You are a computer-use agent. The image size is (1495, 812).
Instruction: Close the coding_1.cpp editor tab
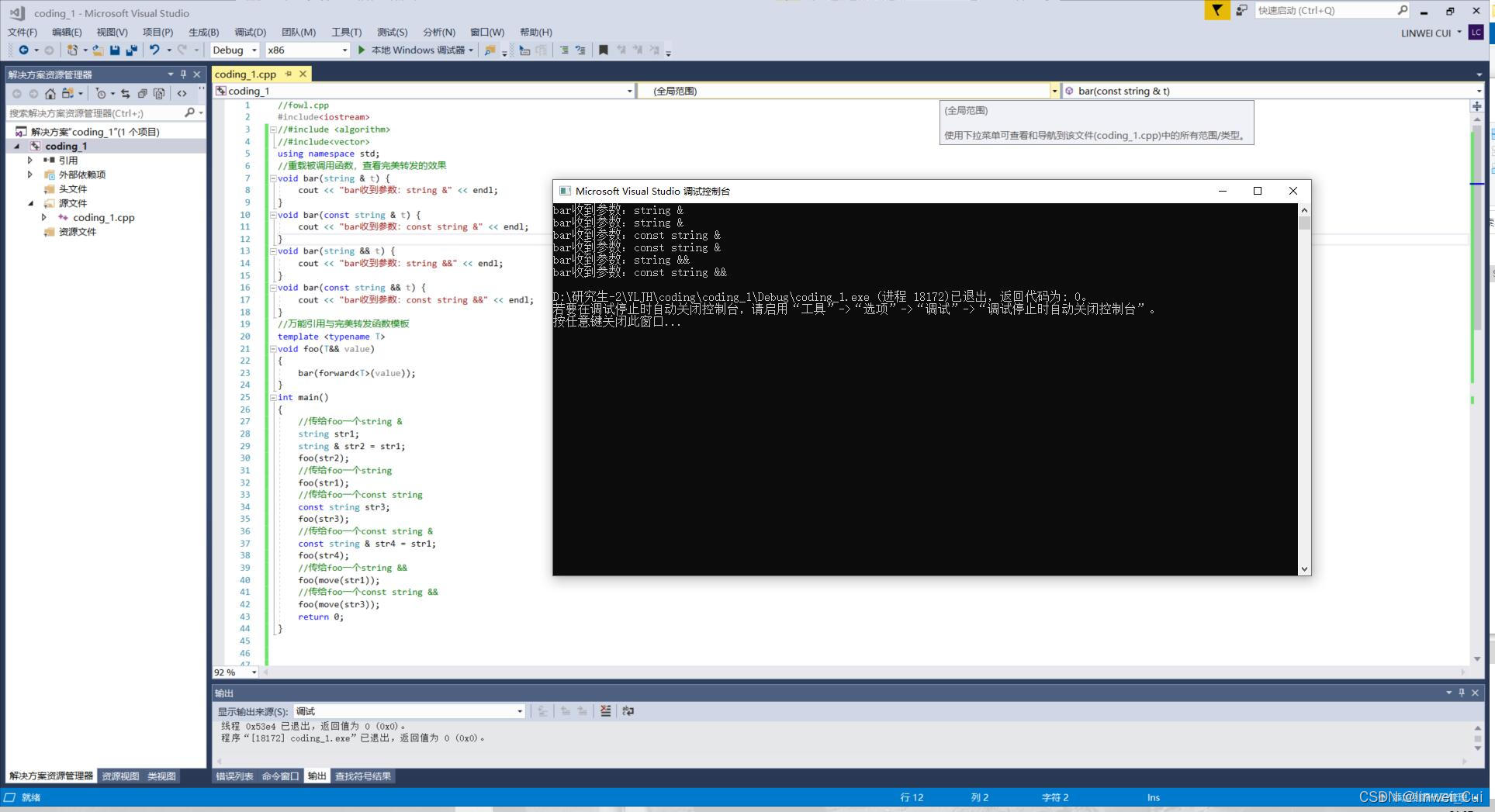pos(303,74)
